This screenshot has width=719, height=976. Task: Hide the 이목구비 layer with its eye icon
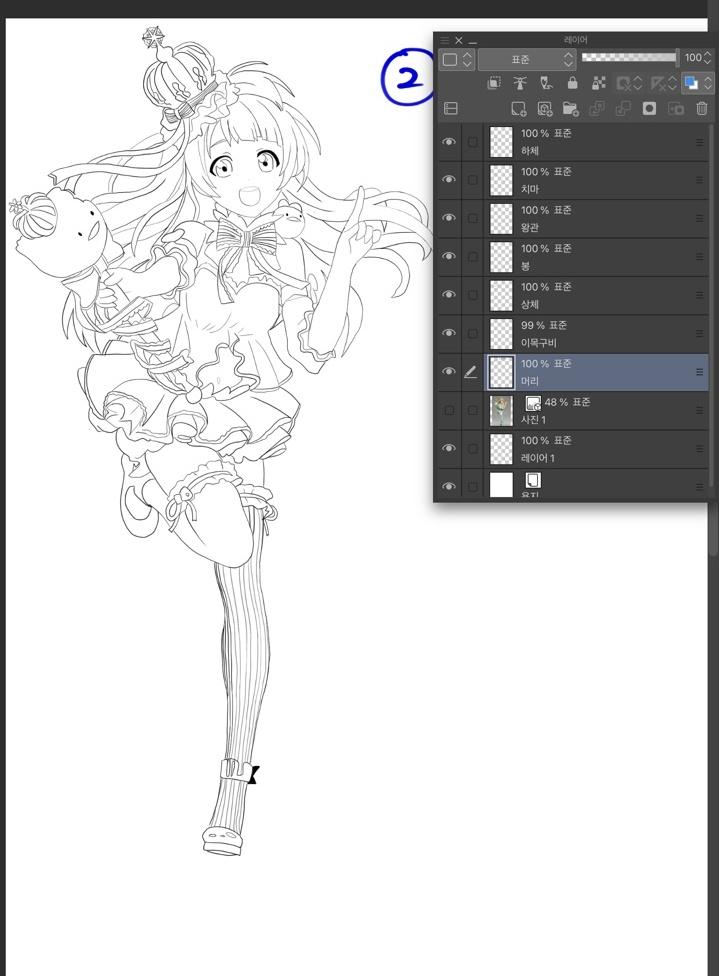tap(449, 334)
